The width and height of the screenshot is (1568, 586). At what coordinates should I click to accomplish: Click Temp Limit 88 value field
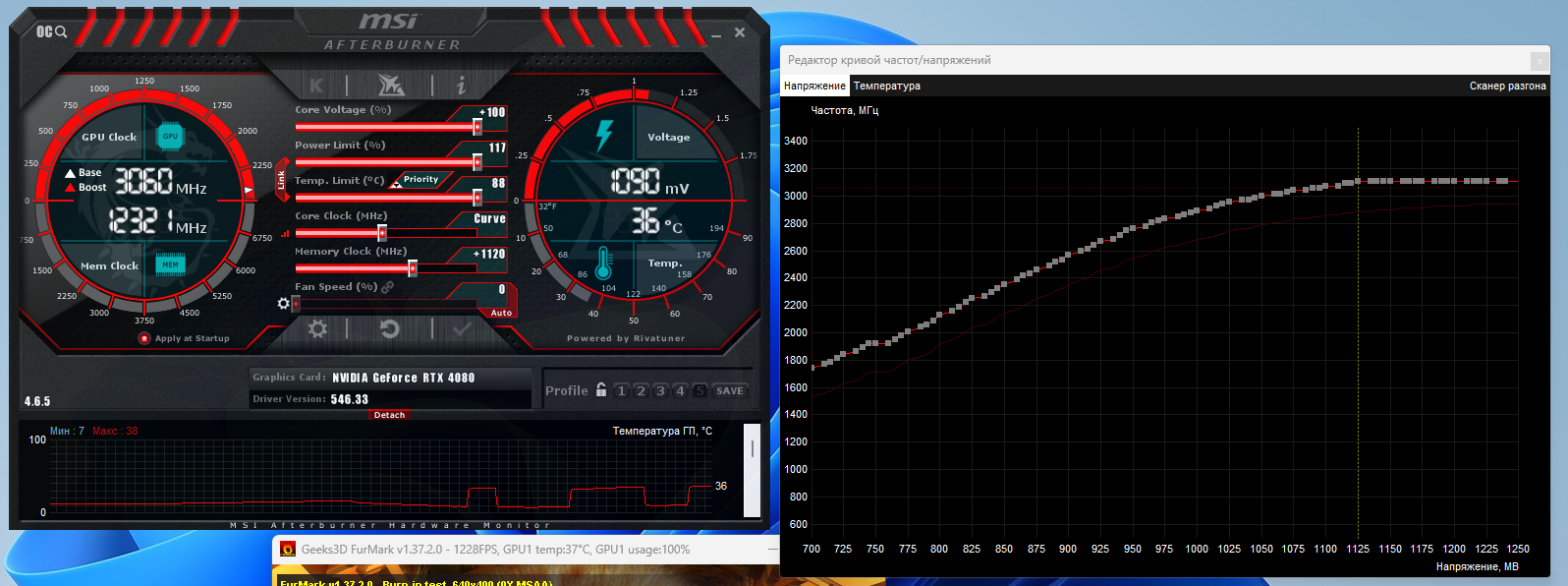498,183
